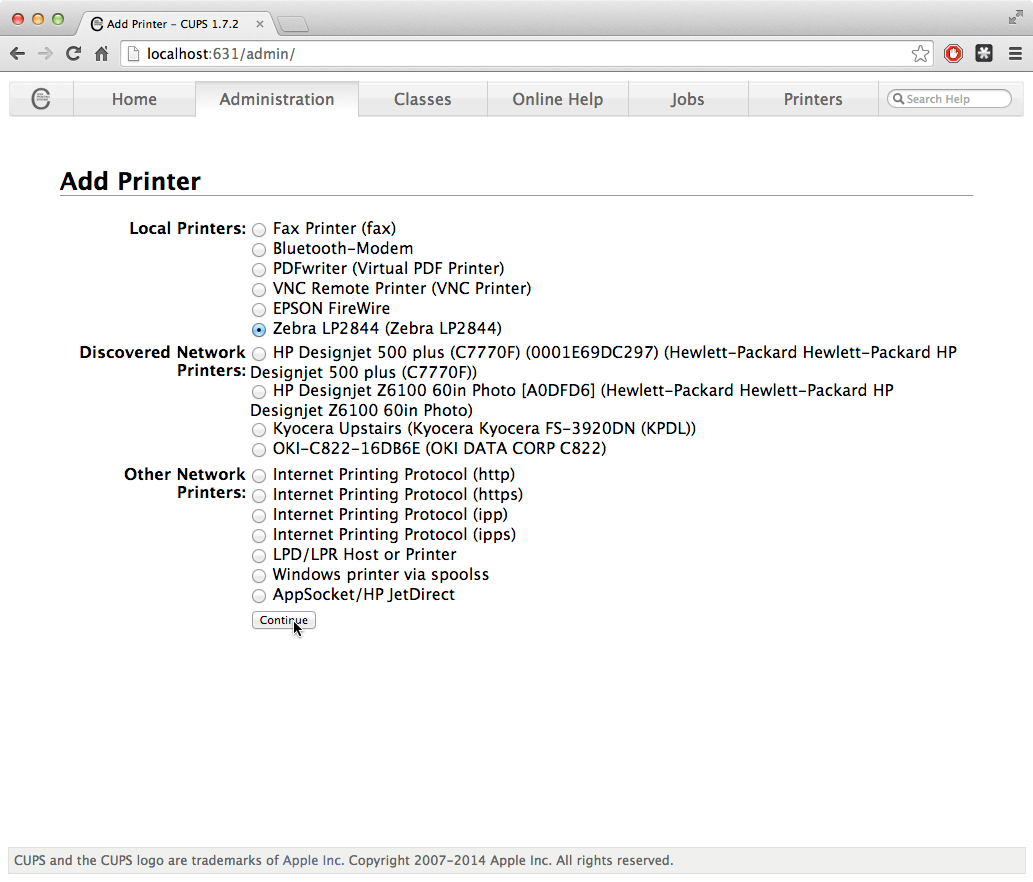
Task: Open the Chrome hamburger menu
Action: tap(1015, 54)
